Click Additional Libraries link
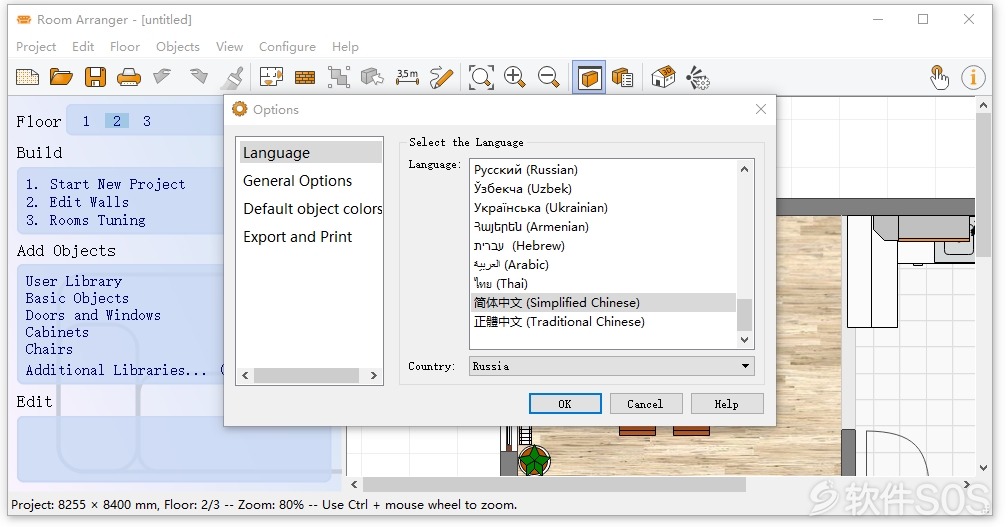 (116, 370)
